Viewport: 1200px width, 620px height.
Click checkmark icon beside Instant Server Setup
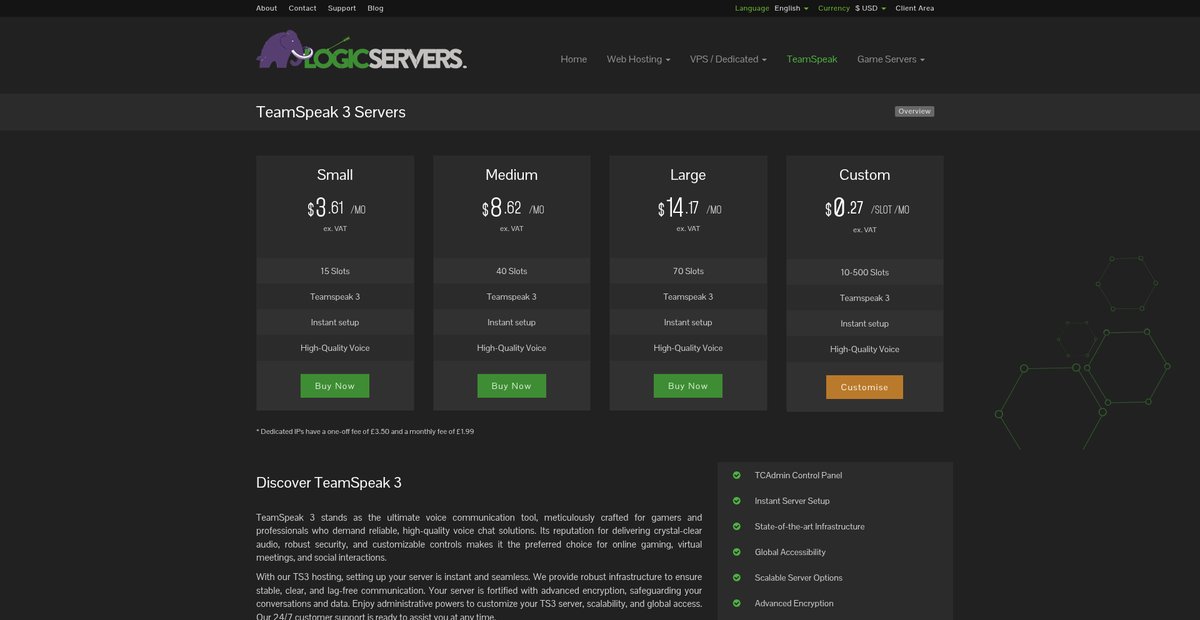point(737,501)
